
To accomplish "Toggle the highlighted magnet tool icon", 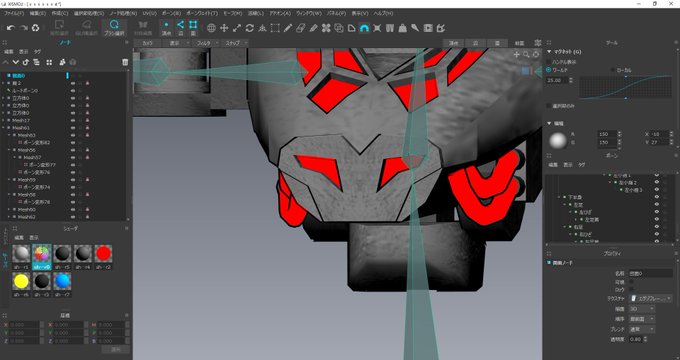I will 364,28.
